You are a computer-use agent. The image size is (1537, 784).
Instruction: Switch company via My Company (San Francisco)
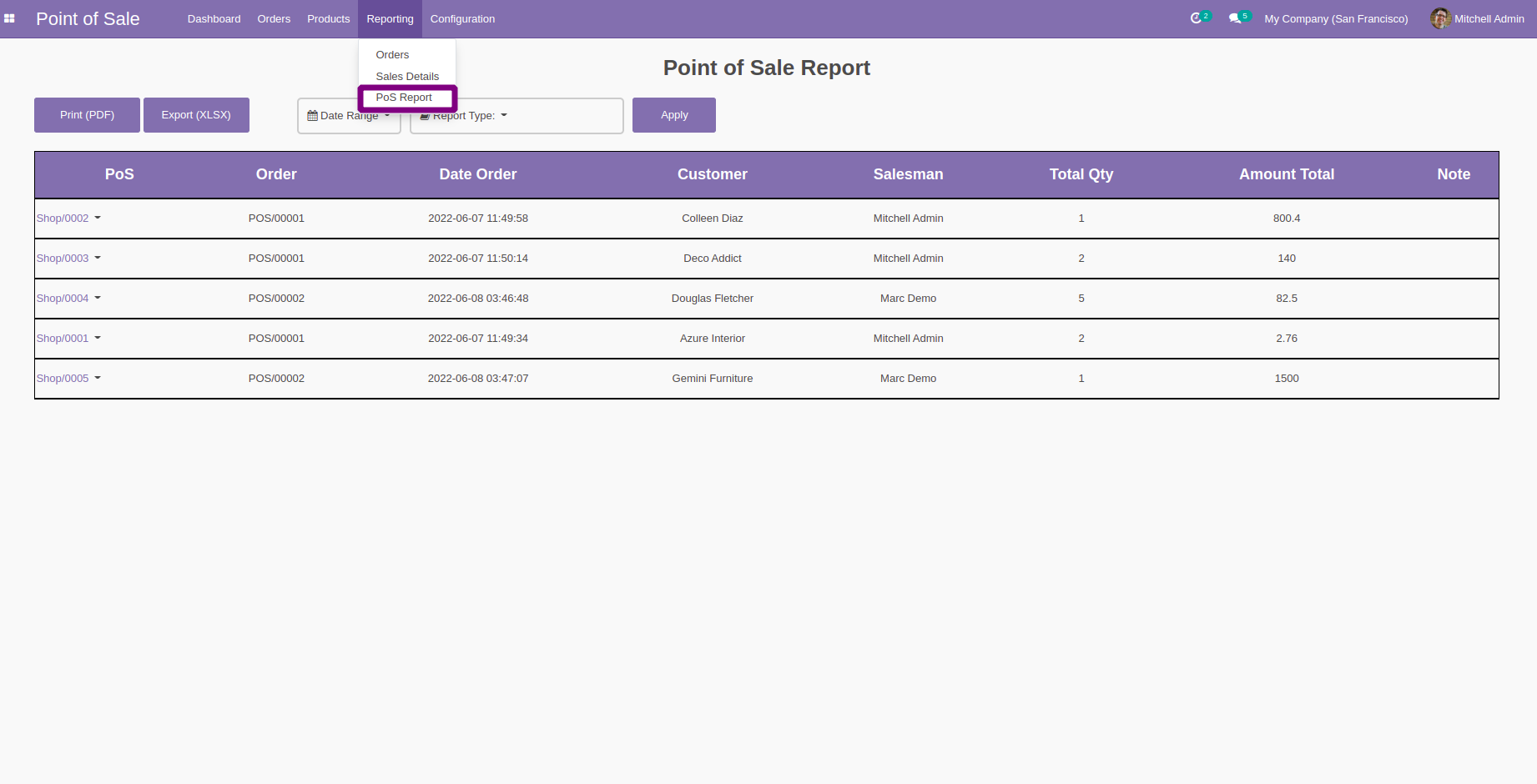[1335, 18]
